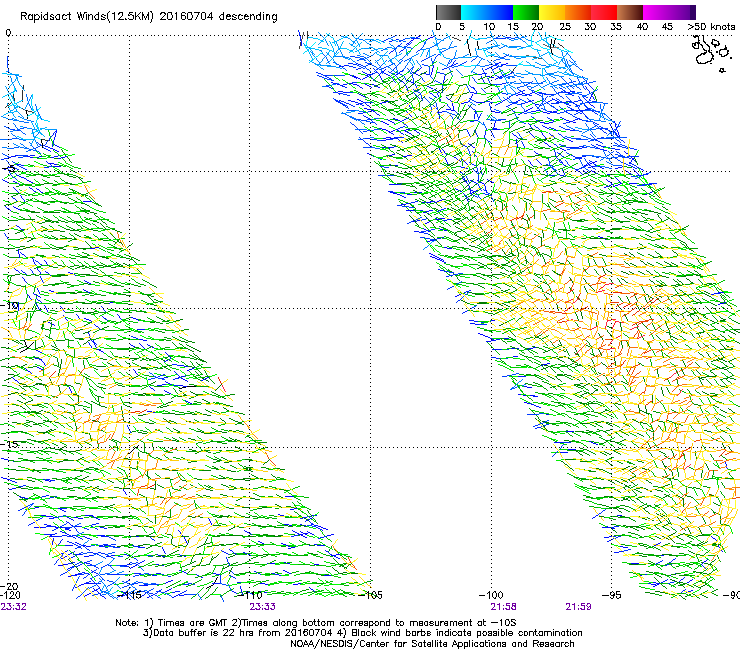The width and height of the screenshot is (740, 650).
Task: Select the red 30-35 knots legend segment
Action: point(604,12)
